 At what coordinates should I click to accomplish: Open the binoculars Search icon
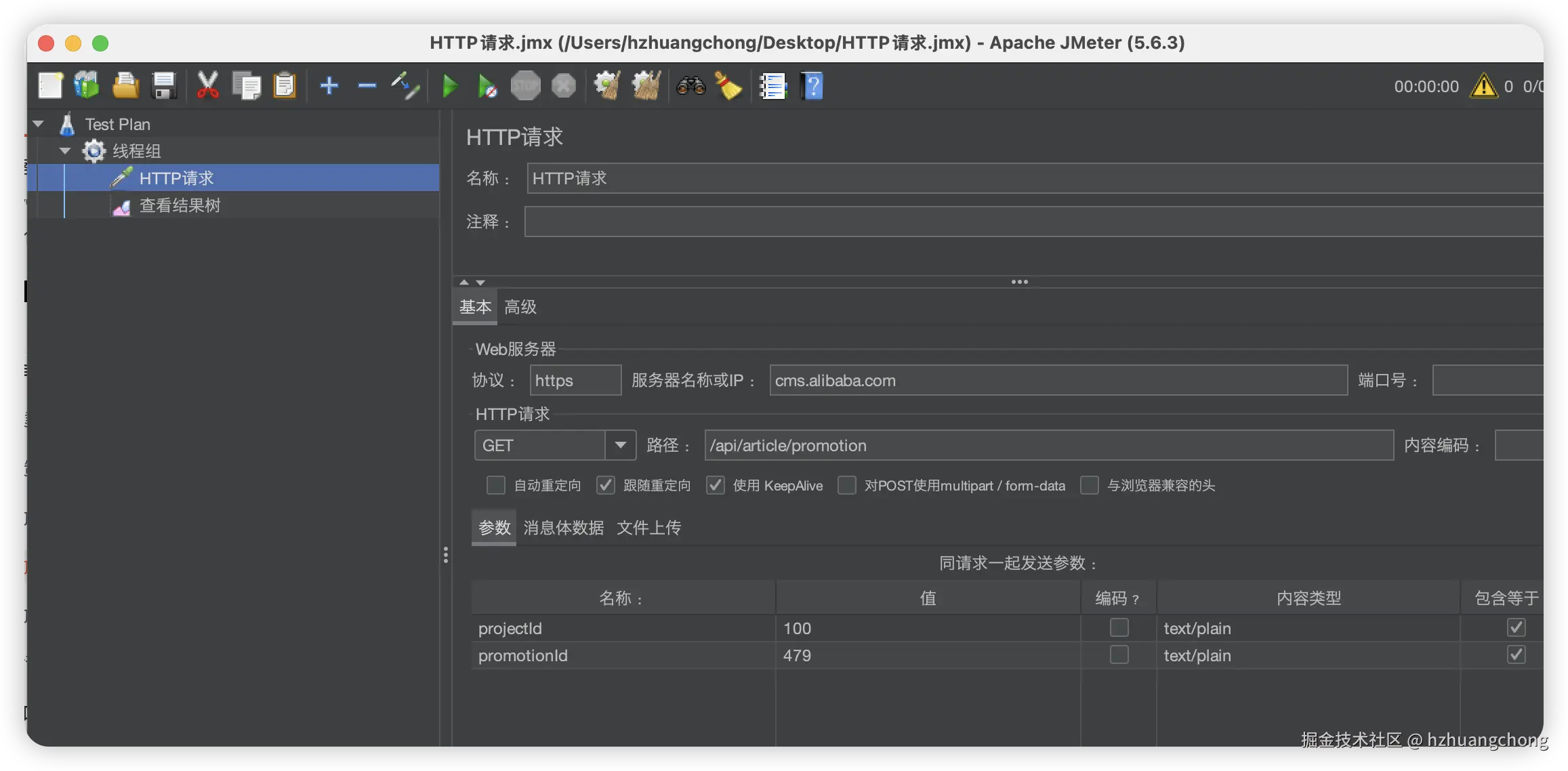click(690, 86)
